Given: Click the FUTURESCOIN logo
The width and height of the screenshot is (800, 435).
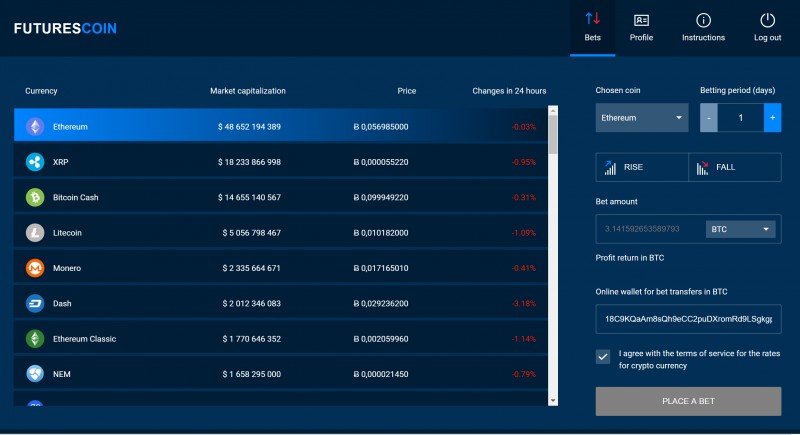Looking at the screenshot, I should click(65, 29).
